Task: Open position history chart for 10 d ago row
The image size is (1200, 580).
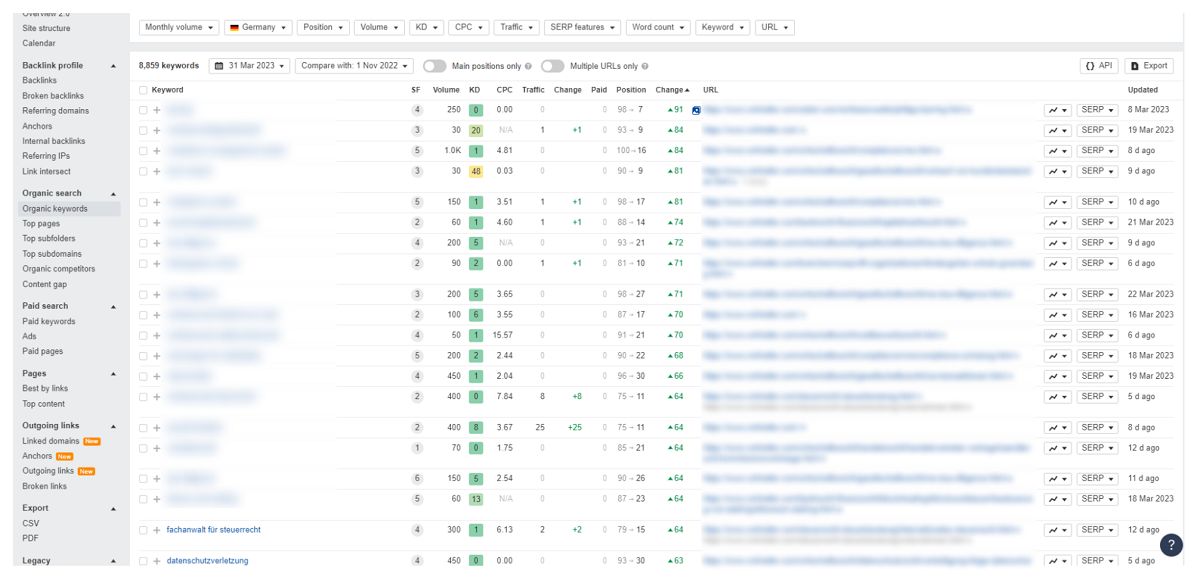Action: point(1057,202)
